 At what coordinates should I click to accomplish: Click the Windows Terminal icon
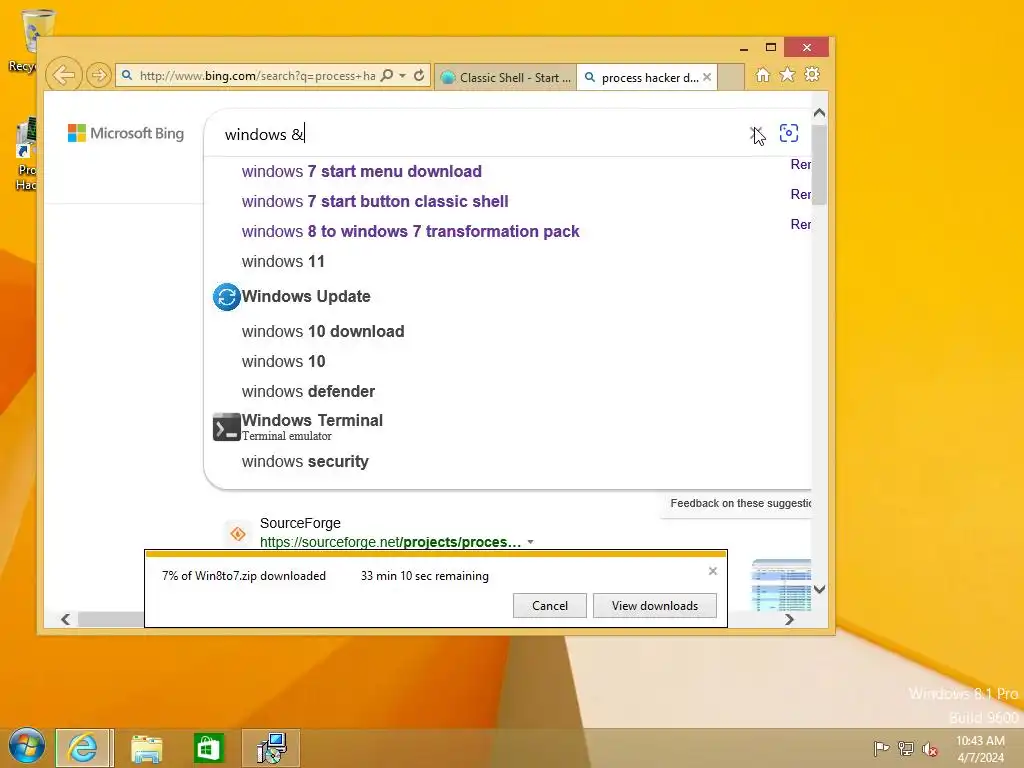tap(227, 427)
